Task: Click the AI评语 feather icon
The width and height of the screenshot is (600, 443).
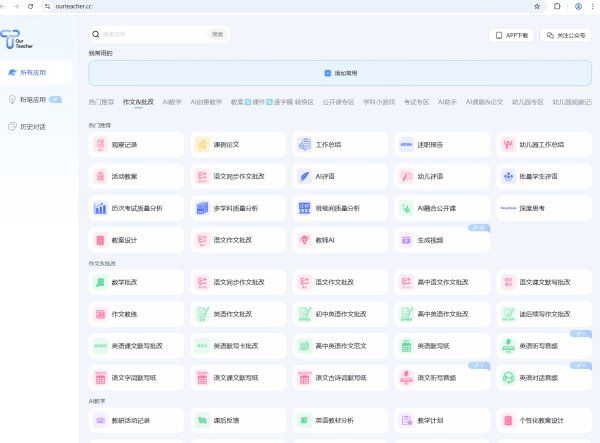Action: [x=304, y=176]
